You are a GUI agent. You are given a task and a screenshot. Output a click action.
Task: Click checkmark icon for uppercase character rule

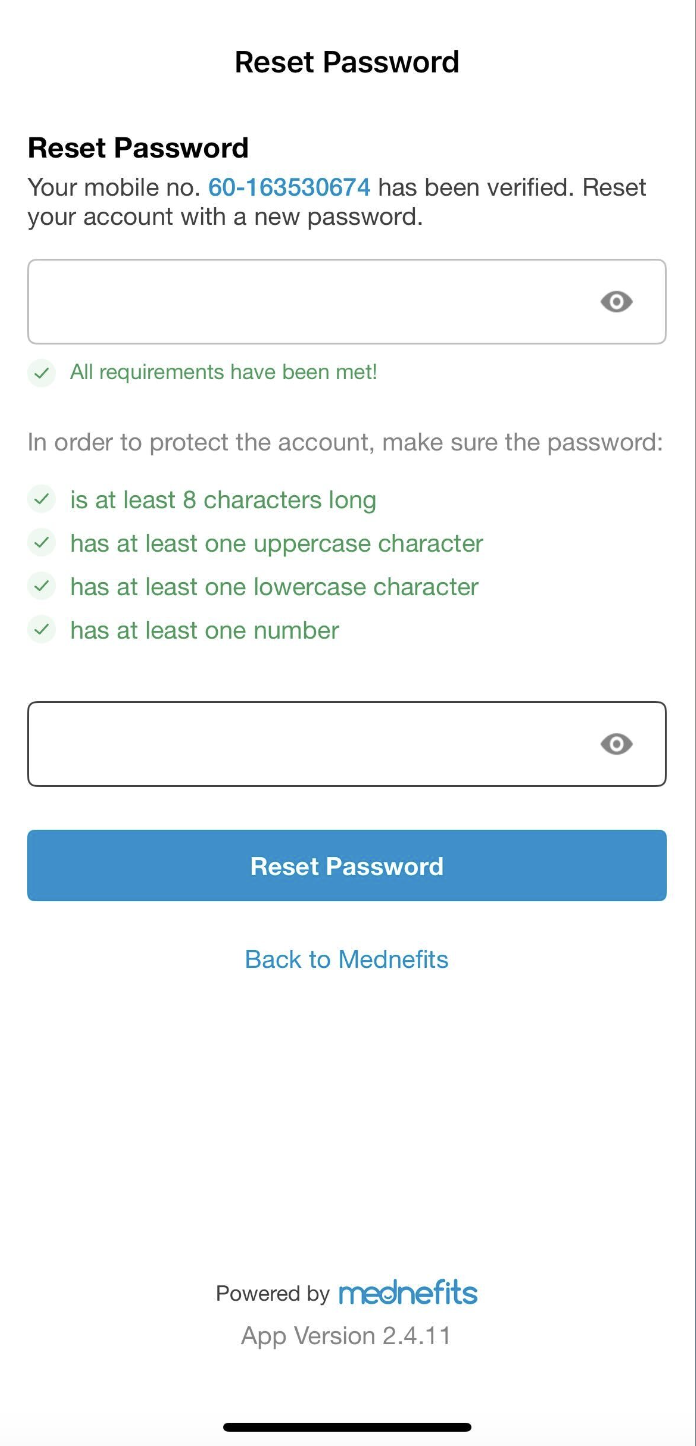pyautogui.click(x=41, y=543)
